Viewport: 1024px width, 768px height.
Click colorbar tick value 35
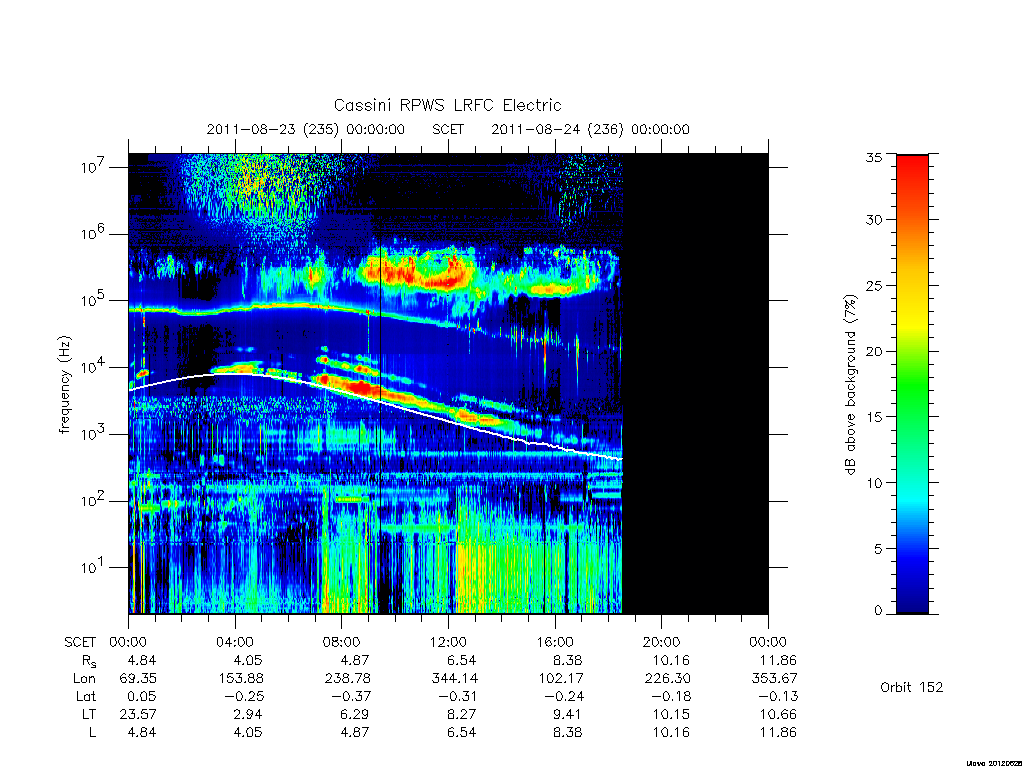874,157
